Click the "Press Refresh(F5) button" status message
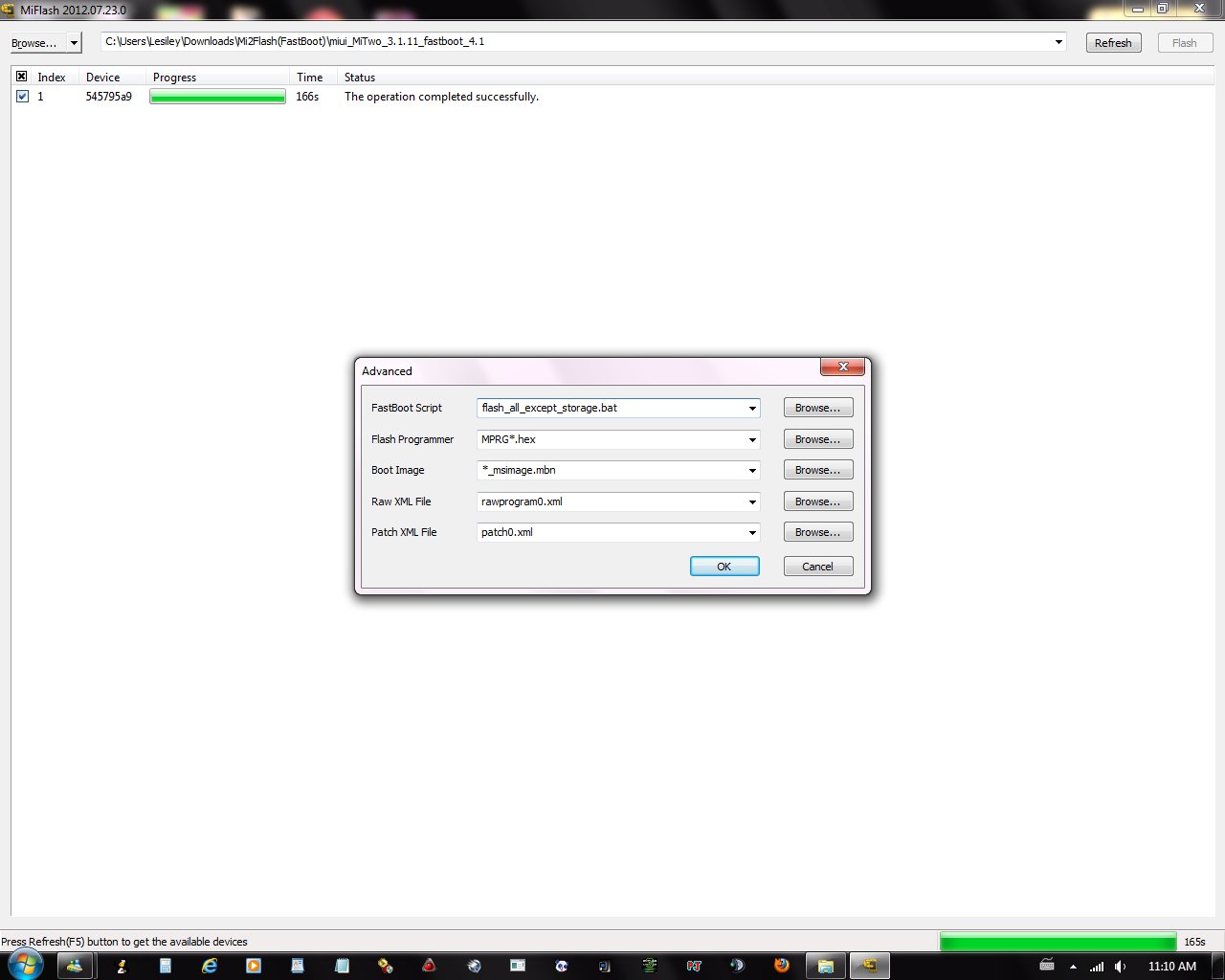The image size is (1225, 980). (124, 942)
